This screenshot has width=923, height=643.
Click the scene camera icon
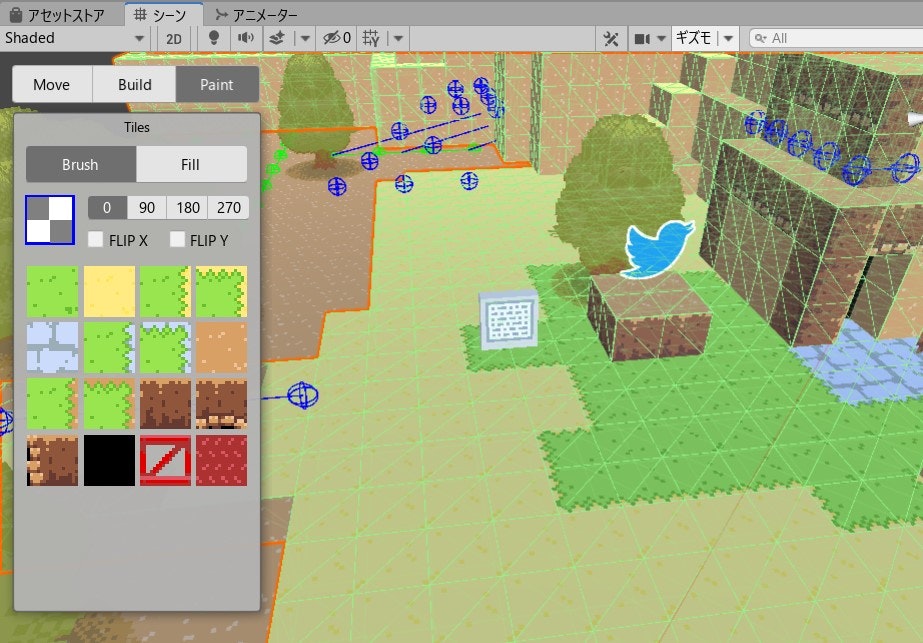click(x=641, y=39)
